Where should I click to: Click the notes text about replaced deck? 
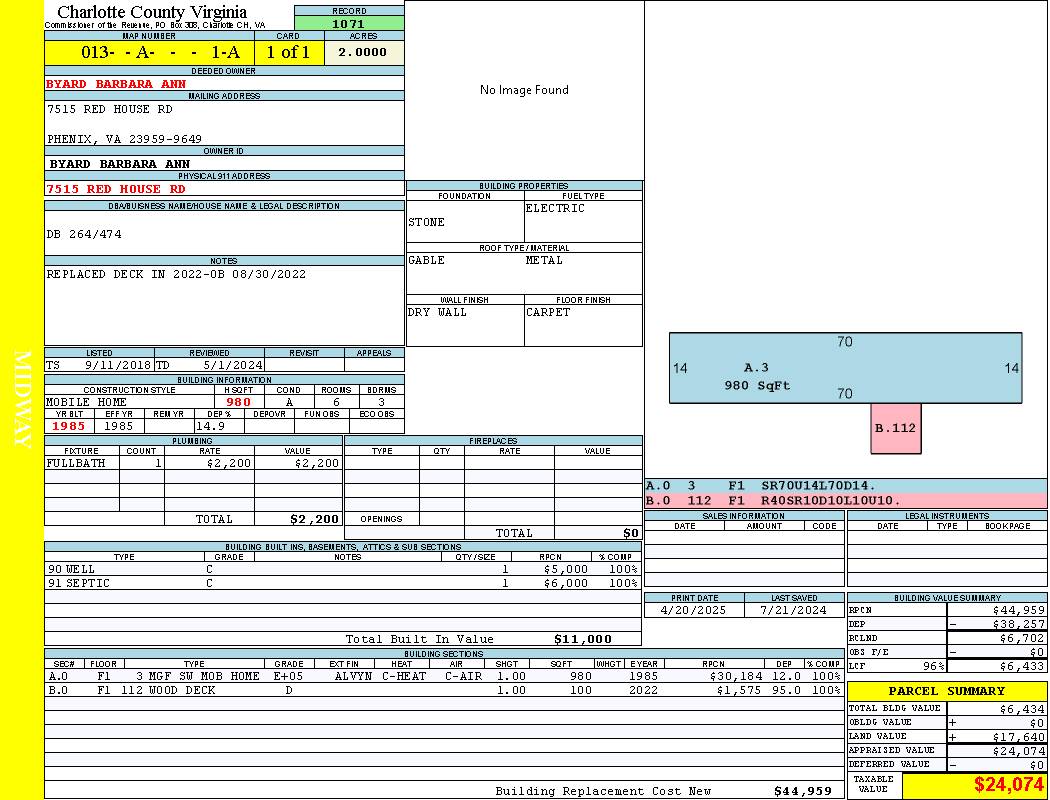coord(176,274)
